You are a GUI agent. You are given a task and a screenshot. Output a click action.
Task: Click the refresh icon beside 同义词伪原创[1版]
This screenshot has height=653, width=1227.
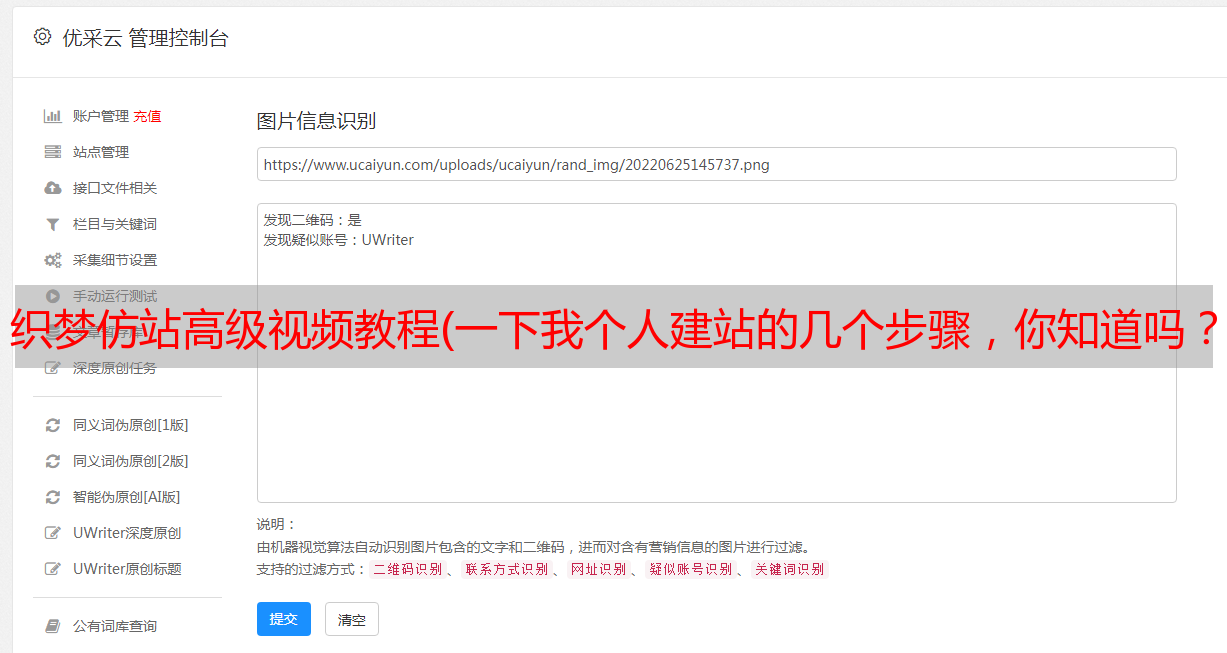pyautogui.click(x=53, y=425)
